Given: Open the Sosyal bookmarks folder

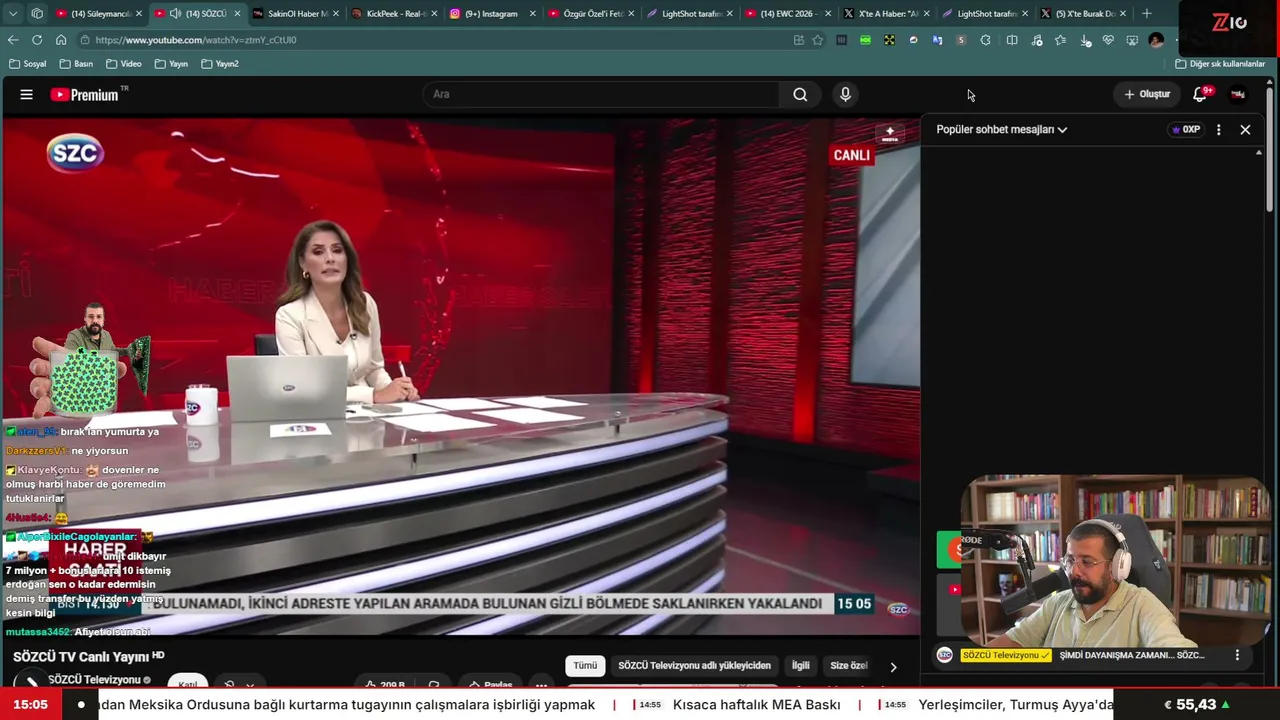Looking at the screenshot, I should point(28,64).
